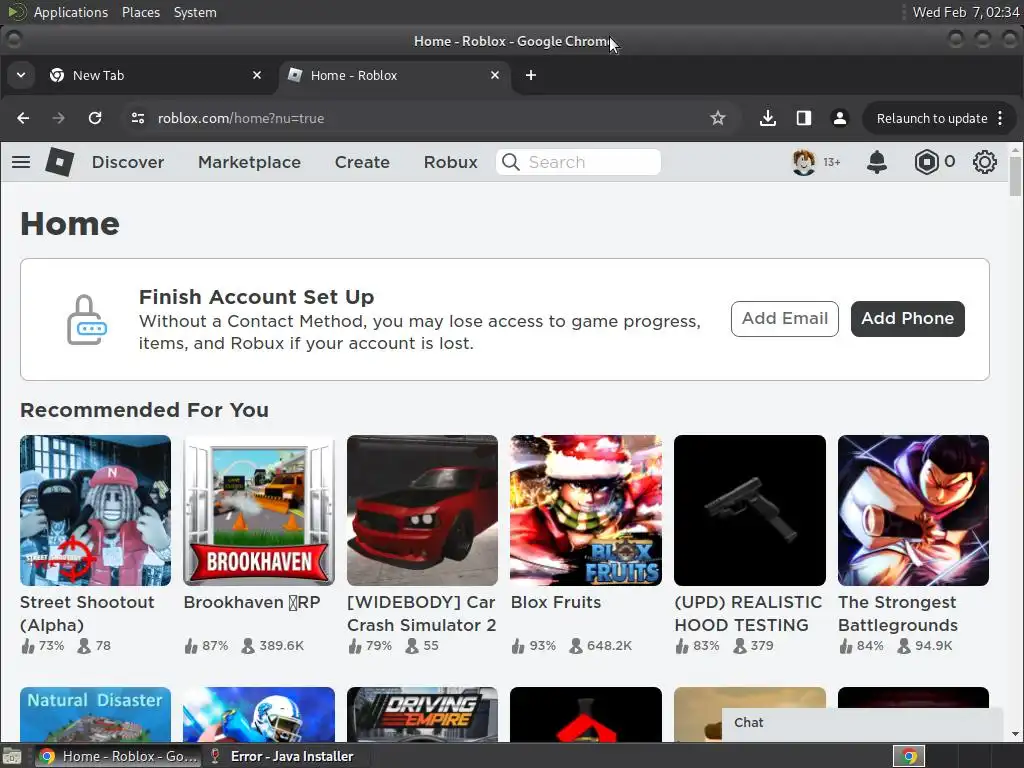1024x768 pixels.
Task: Open the Applications menu
Action: [x=71, y=12]
